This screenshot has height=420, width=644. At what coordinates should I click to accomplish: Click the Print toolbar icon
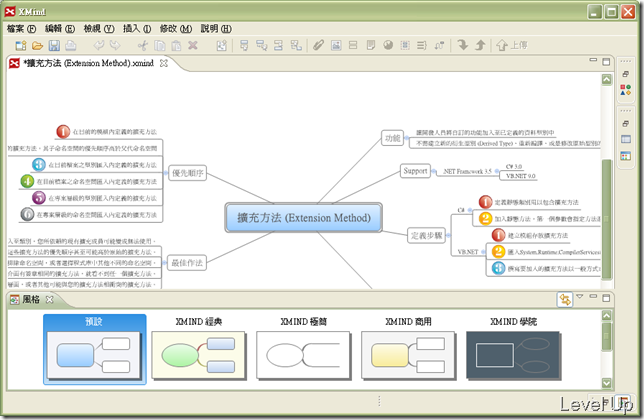coord(71,45)
